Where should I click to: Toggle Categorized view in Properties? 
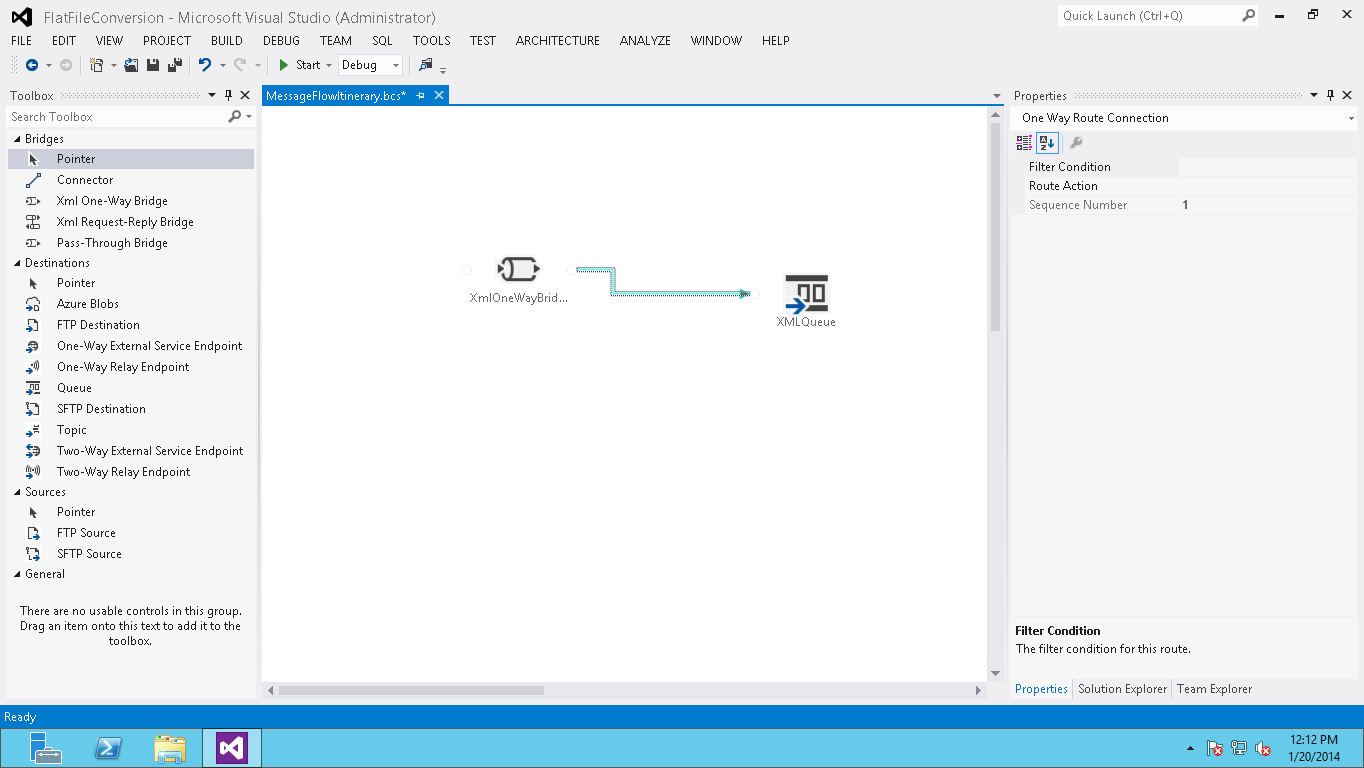click(x=1024, y=143)
